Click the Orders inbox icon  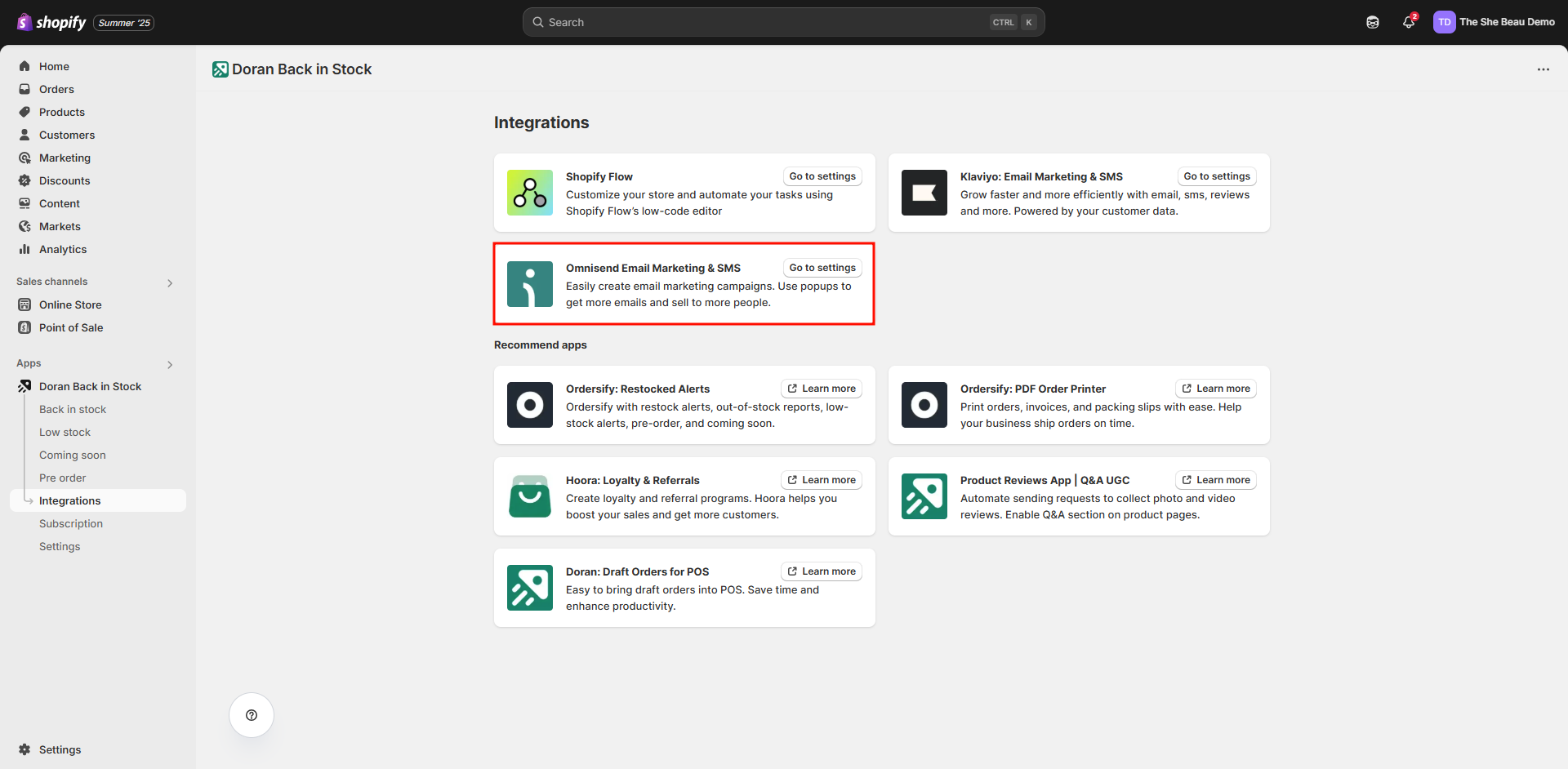(x=24, y=89)
